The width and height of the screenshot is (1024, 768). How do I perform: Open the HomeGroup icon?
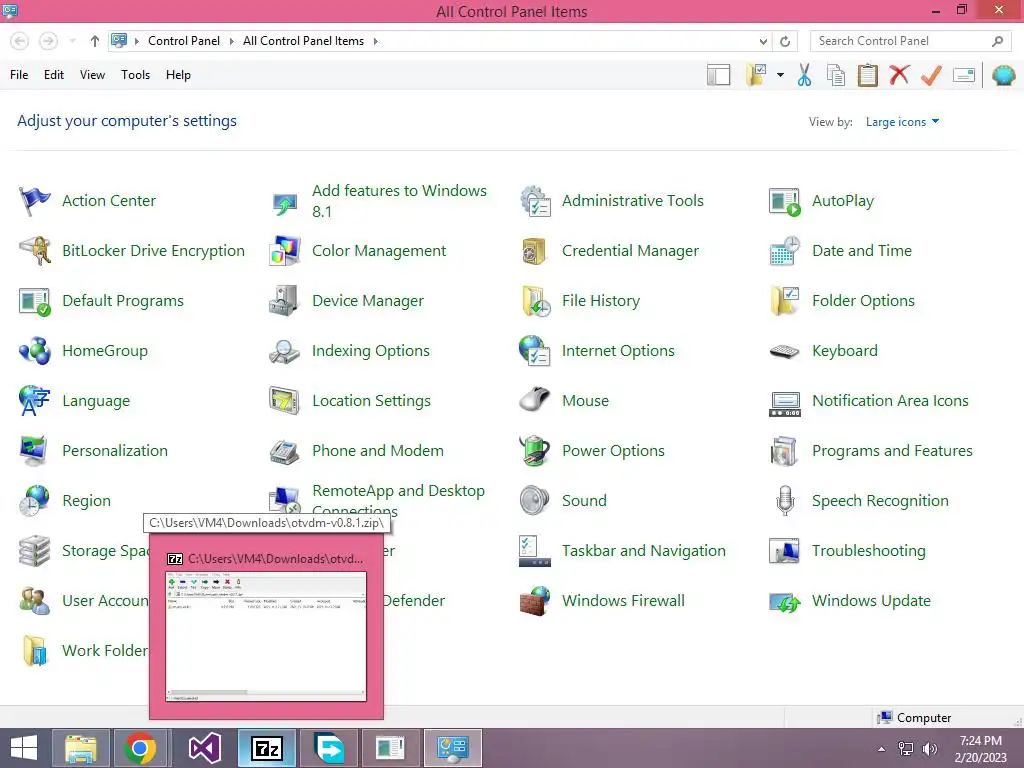point(35,351)
